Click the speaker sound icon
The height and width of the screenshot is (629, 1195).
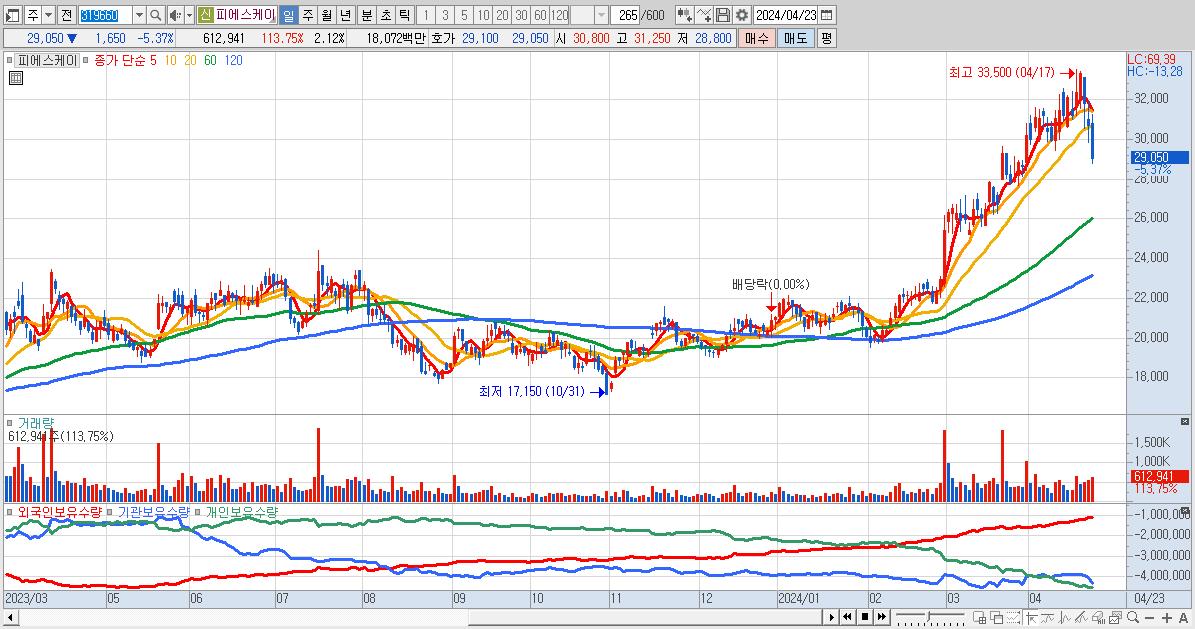pyautogui.click(x=175, y=14)
